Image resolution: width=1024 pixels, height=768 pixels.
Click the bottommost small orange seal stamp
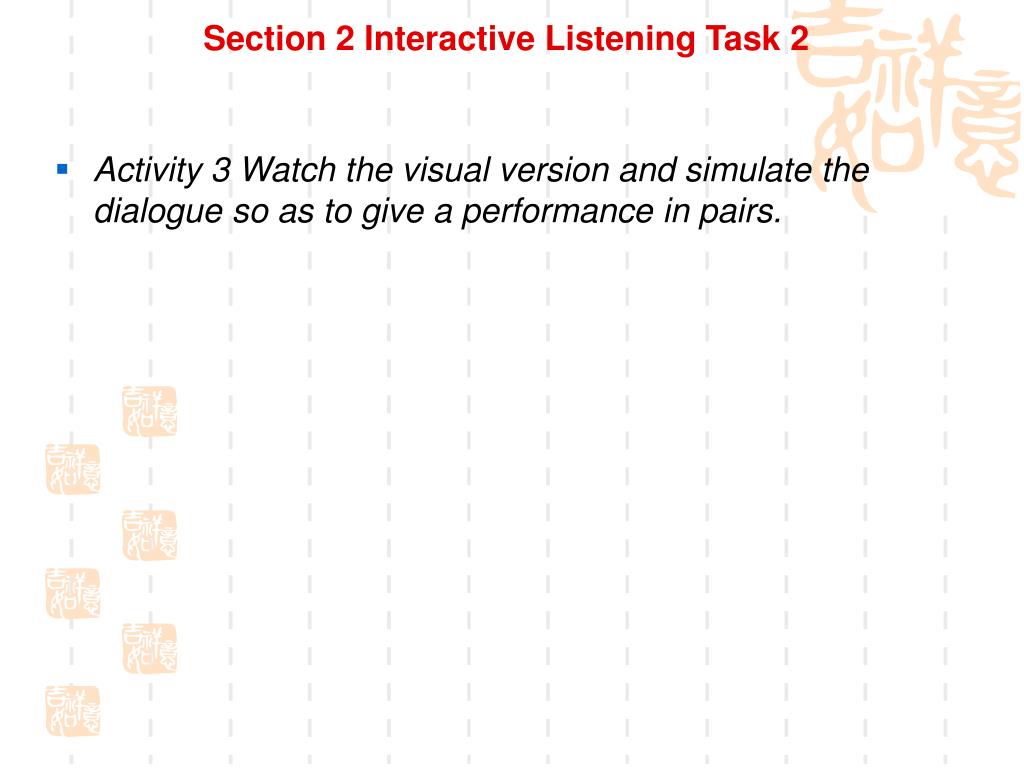72,711
